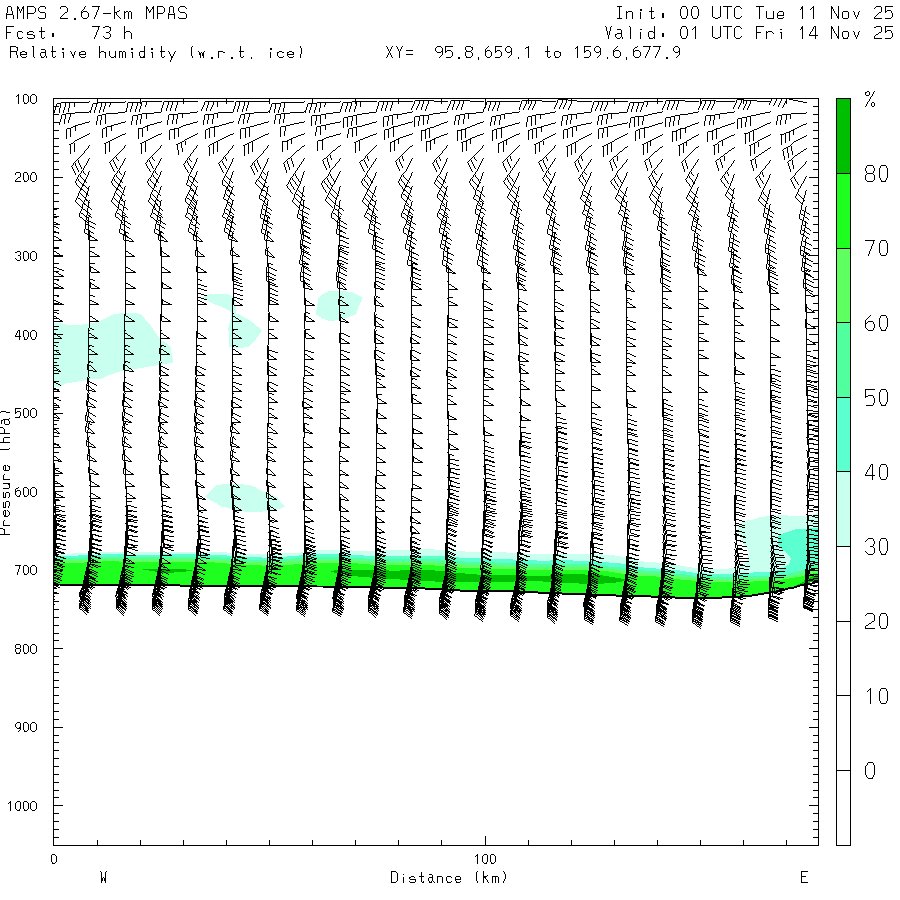Click the pale cyan colorbar segment between 30 and 40
The width and height of the screenshot is (900, 900).
843,509
